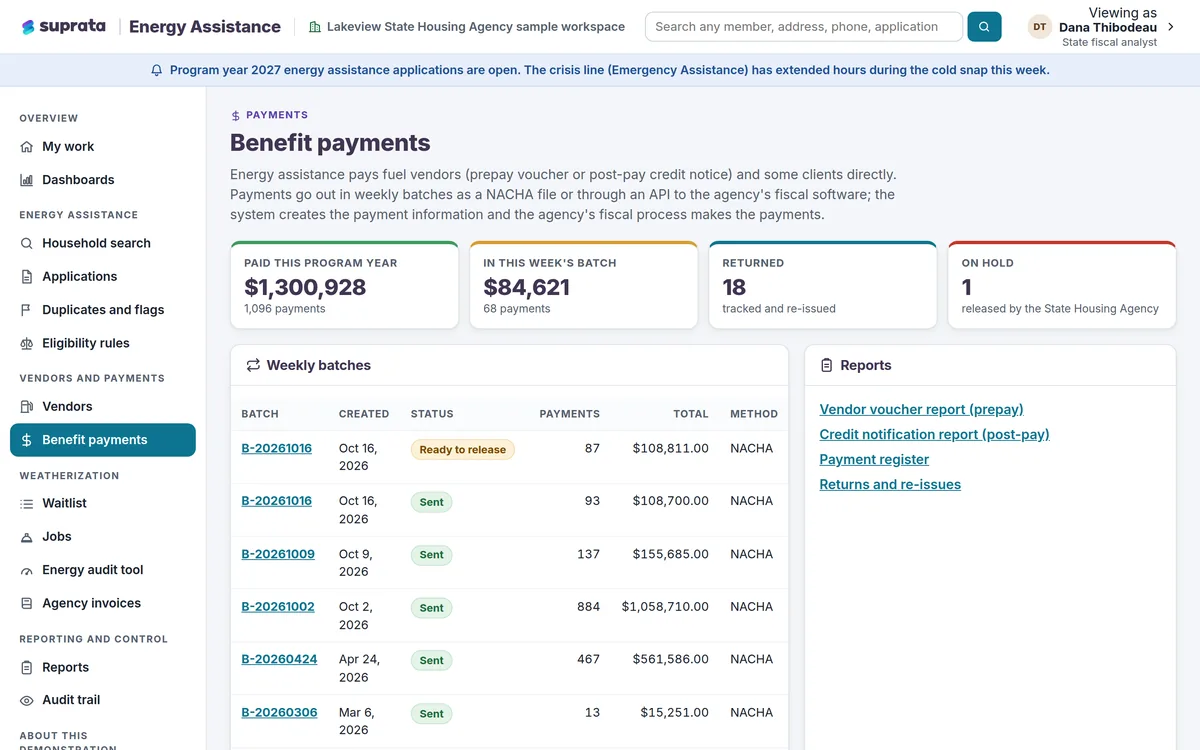
Task: Click the DT user avatar
Action: (1040, 27)
